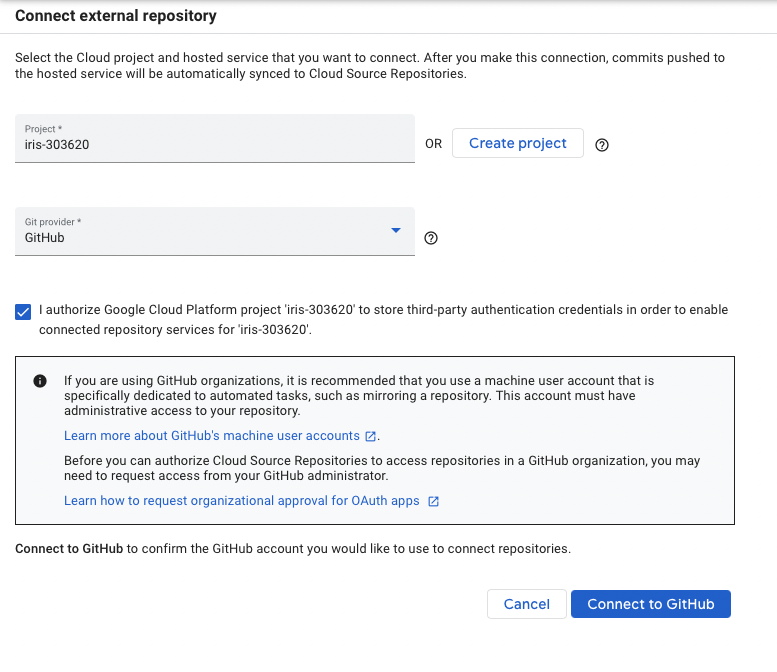Screen dimensions: 777x672
Task: Click Connect to GitHub button
Action: point(651,604)
